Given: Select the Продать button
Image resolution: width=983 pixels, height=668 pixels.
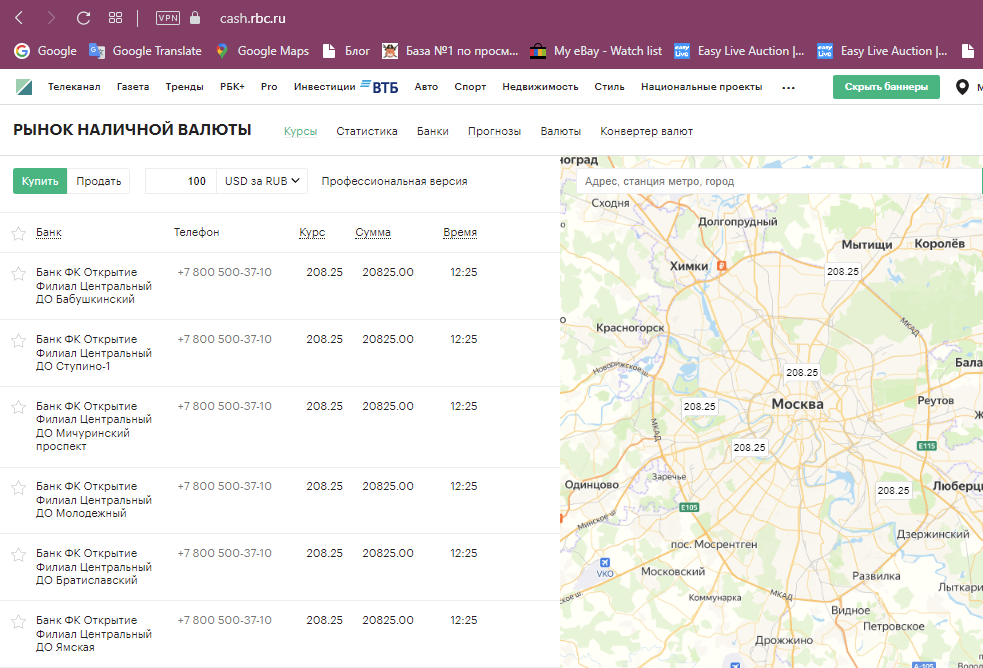Looking at the screenshot, I should coord(99,181).
